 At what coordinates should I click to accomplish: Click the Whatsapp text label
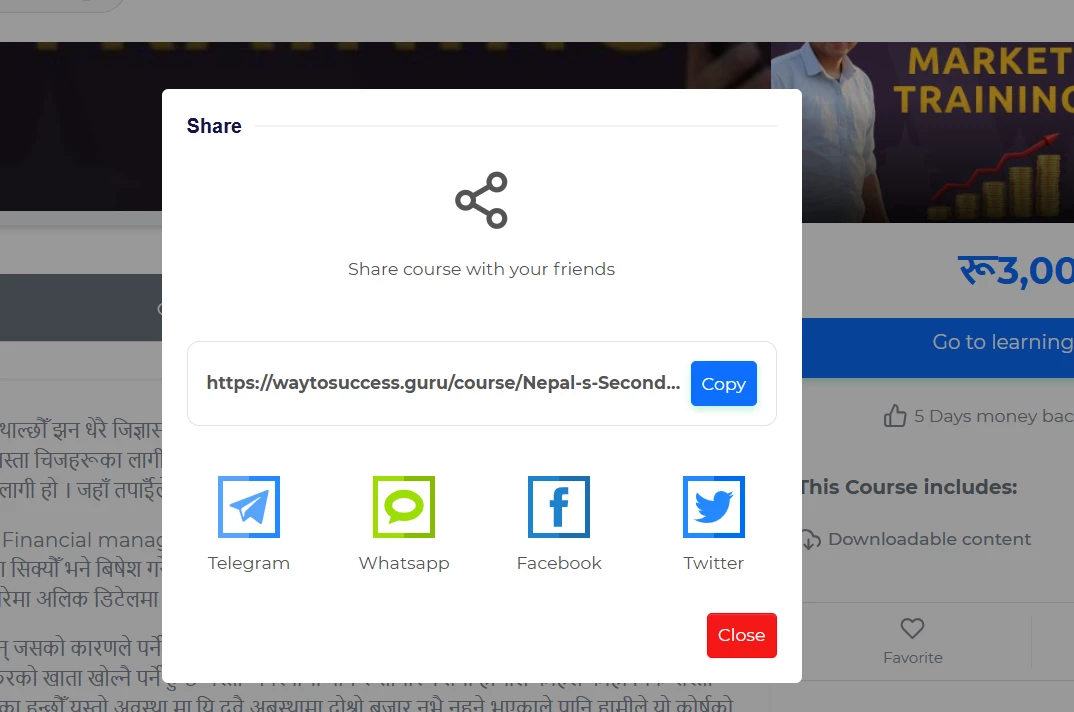[404, 563]
